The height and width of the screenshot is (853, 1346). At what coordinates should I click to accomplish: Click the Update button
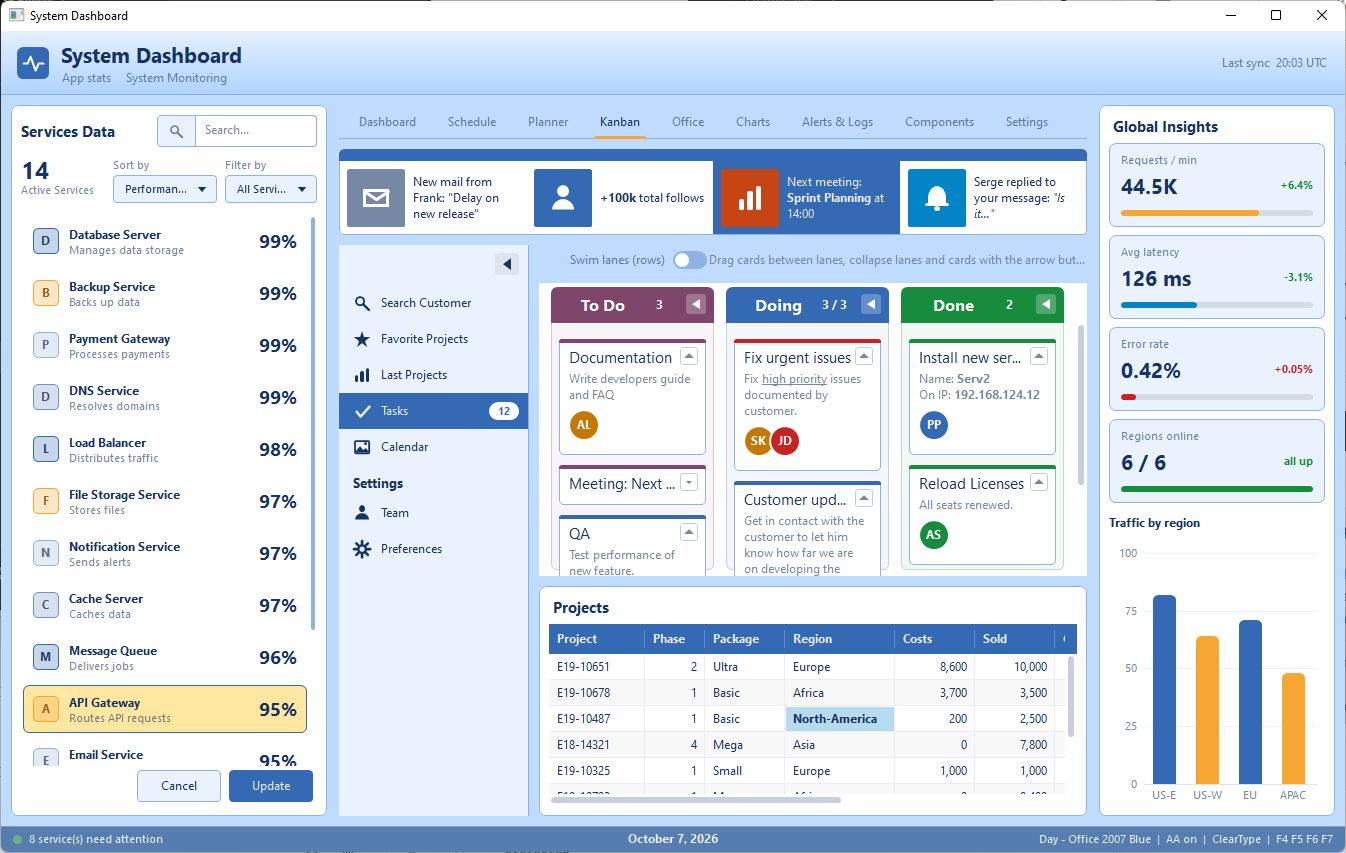[271, 786]
